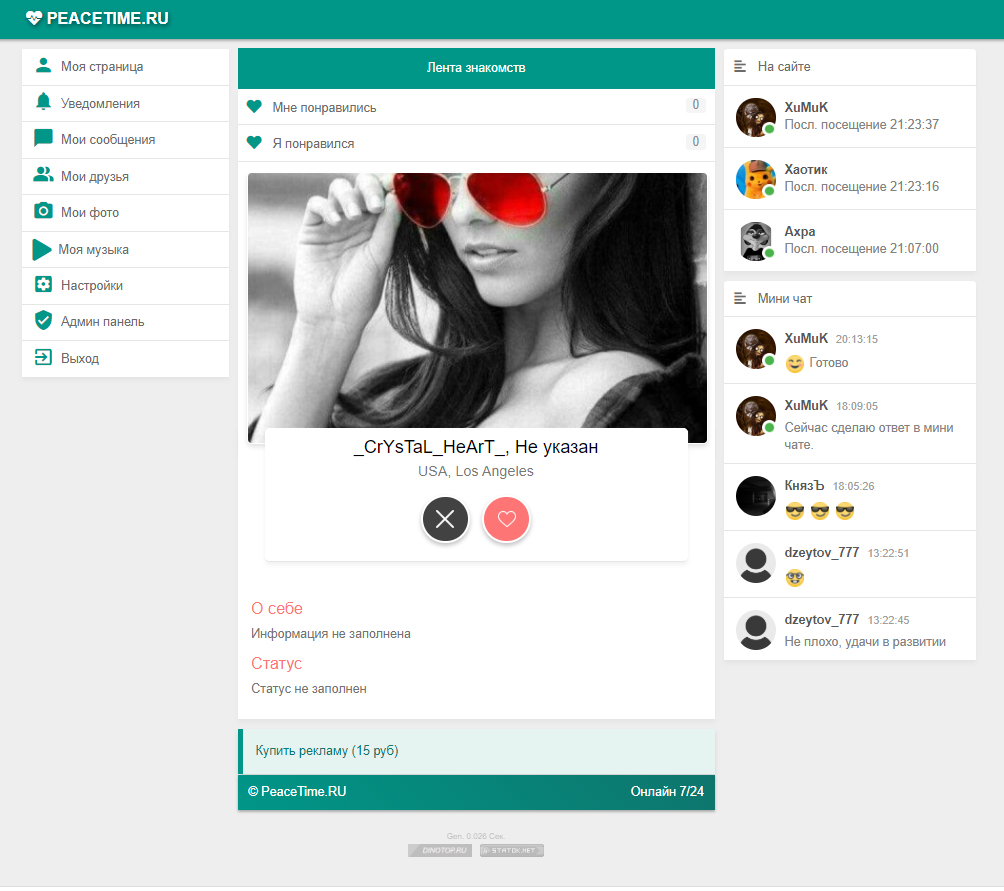Open the friends people icon

(x=43, y=176)
